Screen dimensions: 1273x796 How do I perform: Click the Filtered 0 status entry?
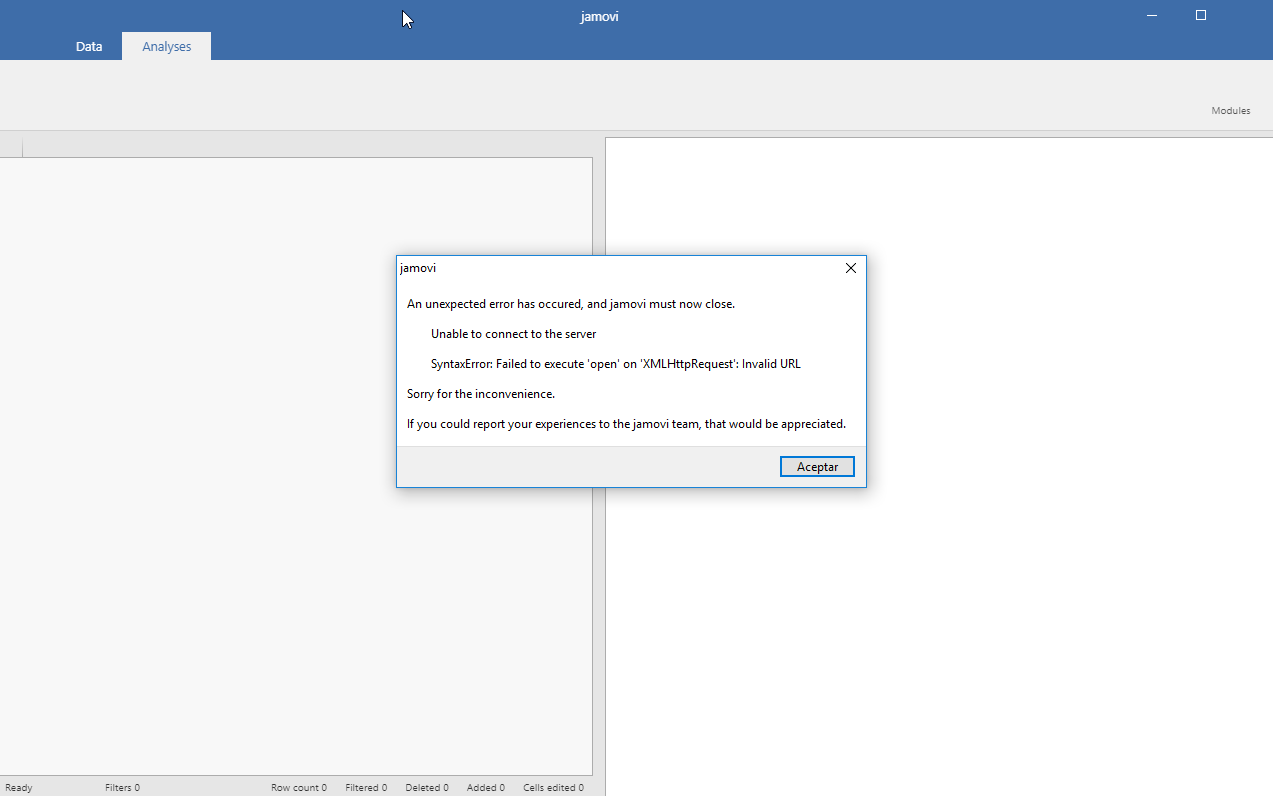[366, 788]
